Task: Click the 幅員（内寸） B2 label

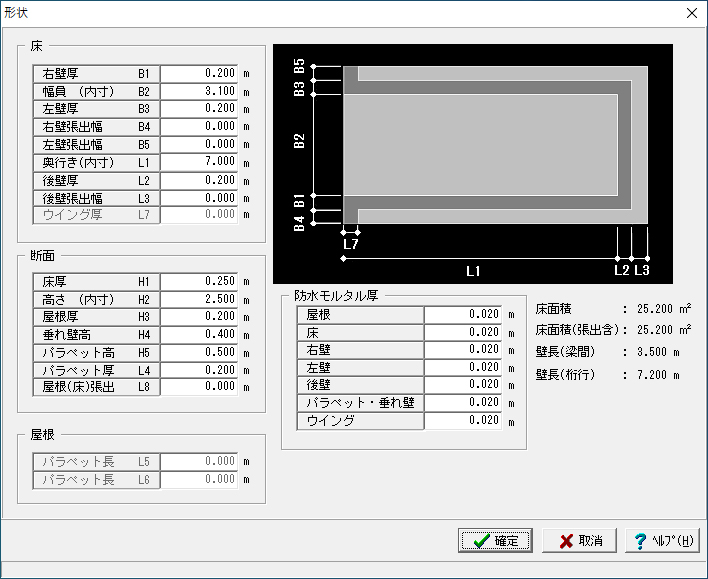Action: [x=96, y=91]
